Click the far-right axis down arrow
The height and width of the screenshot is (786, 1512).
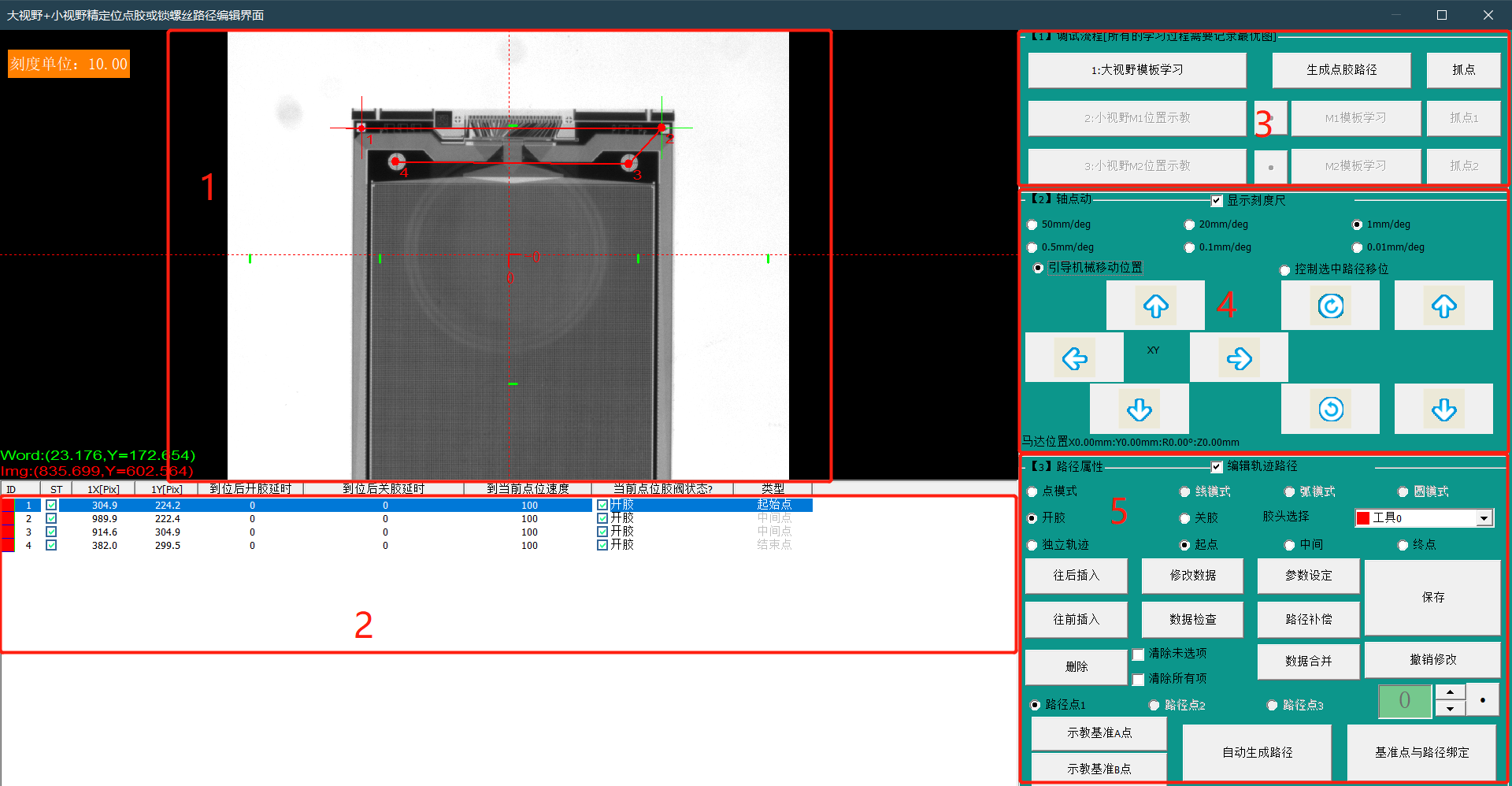tap(1443, 410)
